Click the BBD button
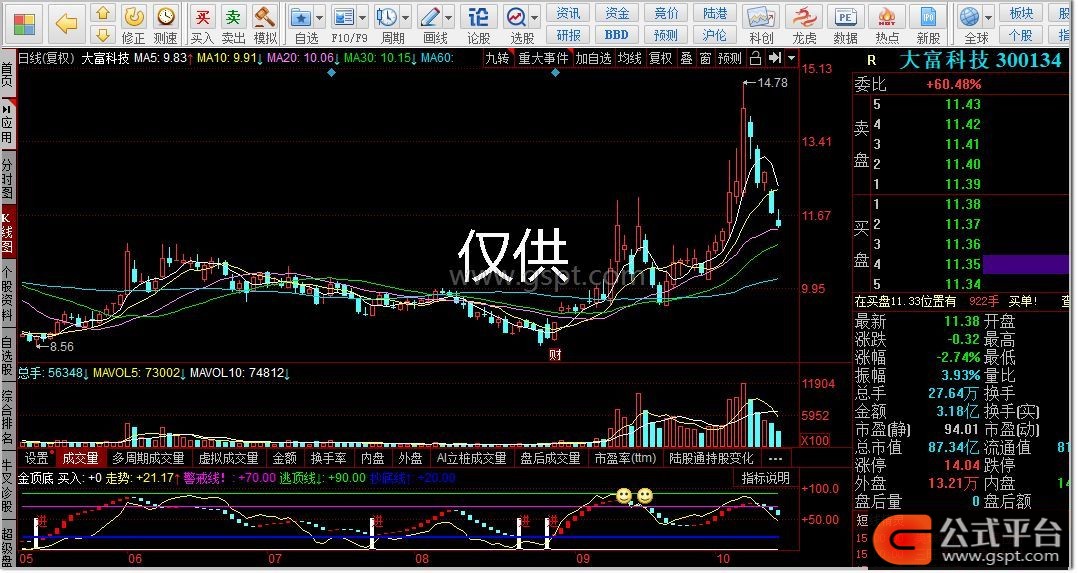The width and height of the screenshot is (1078, 573). pyautogui.click(x=617, y=34)
